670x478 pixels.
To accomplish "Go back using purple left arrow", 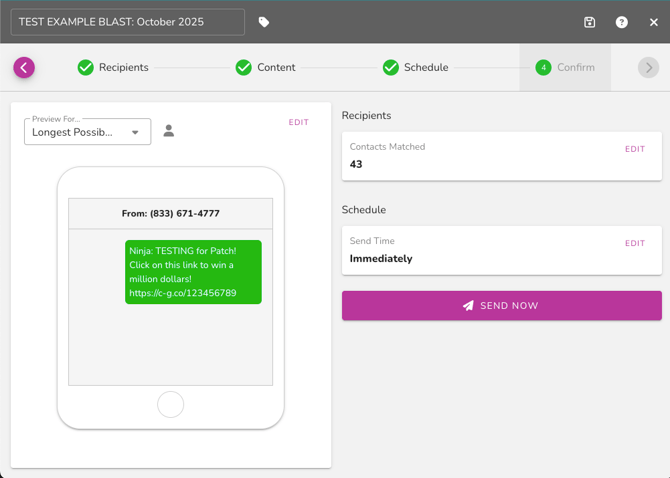I will click(x=24, y=67).
